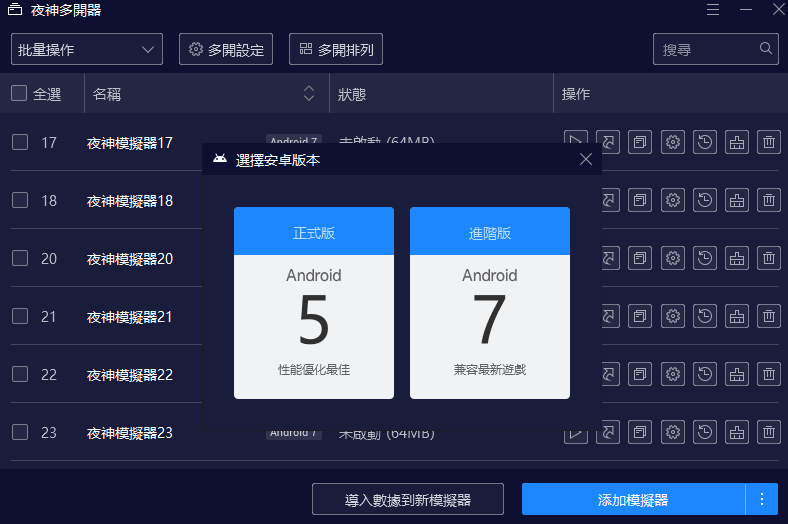Copy the 夜神模擬器20 emulator instance
The height and width of the screenshot is (524, 788).
640,258
